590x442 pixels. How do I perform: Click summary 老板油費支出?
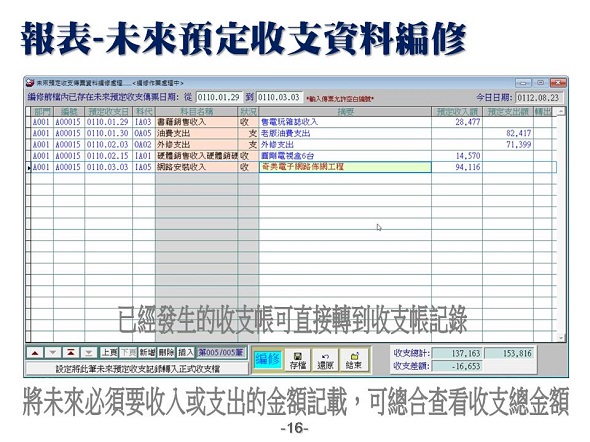(345, 134)
